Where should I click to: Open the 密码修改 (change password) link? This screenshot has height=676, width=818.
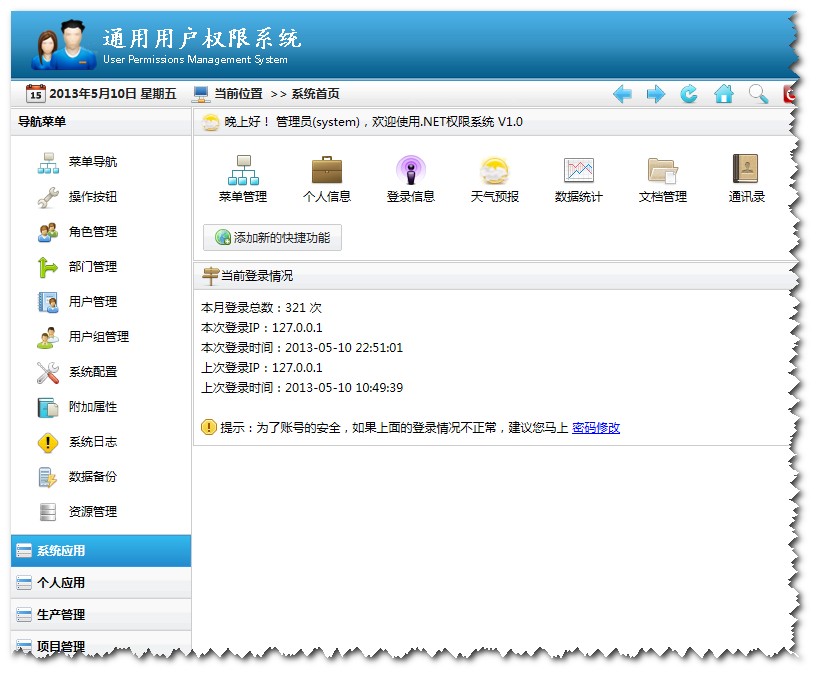click(x=595, y=426)
